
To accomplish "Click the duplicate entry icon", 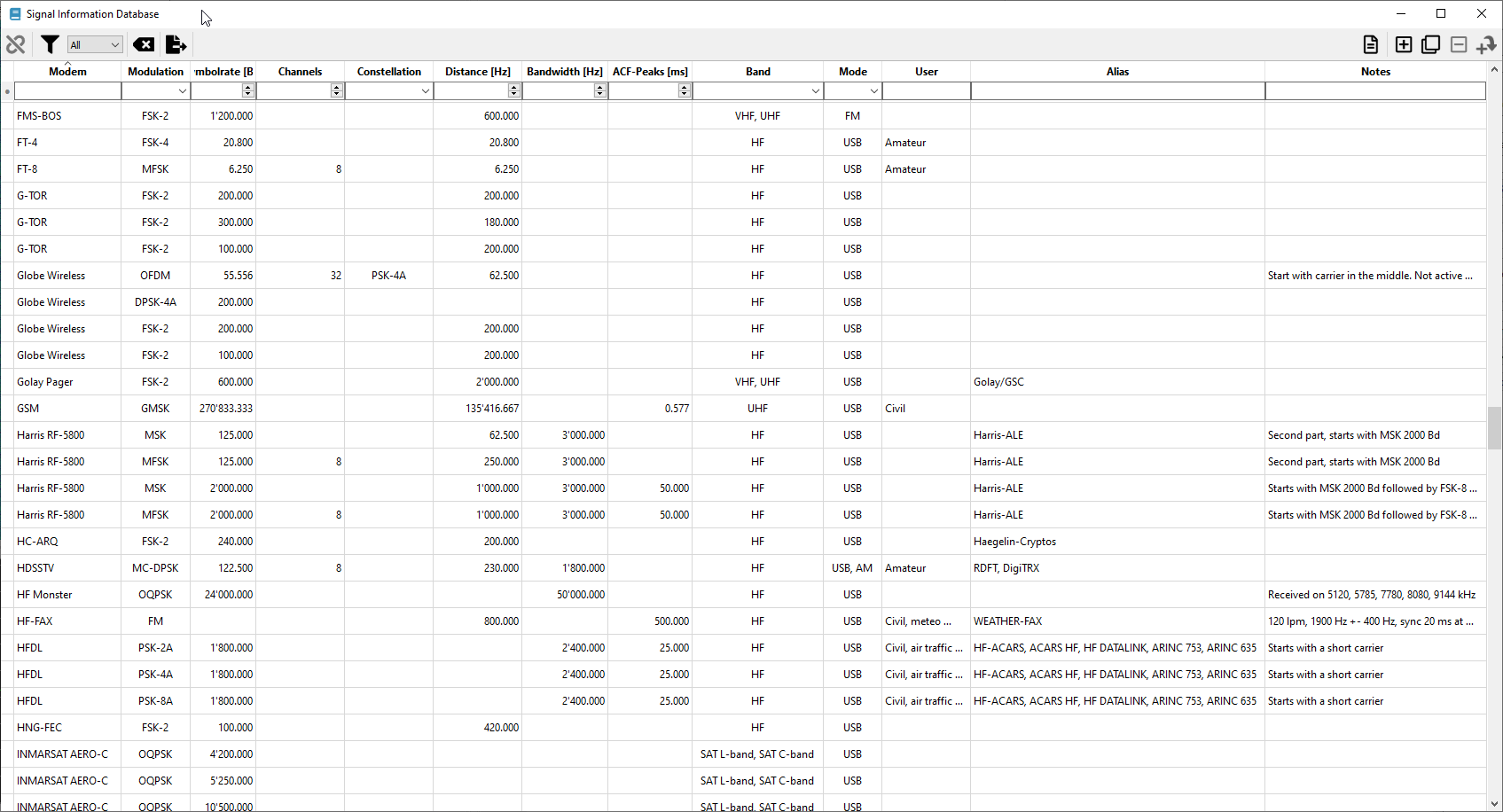I will [1430, 44].
